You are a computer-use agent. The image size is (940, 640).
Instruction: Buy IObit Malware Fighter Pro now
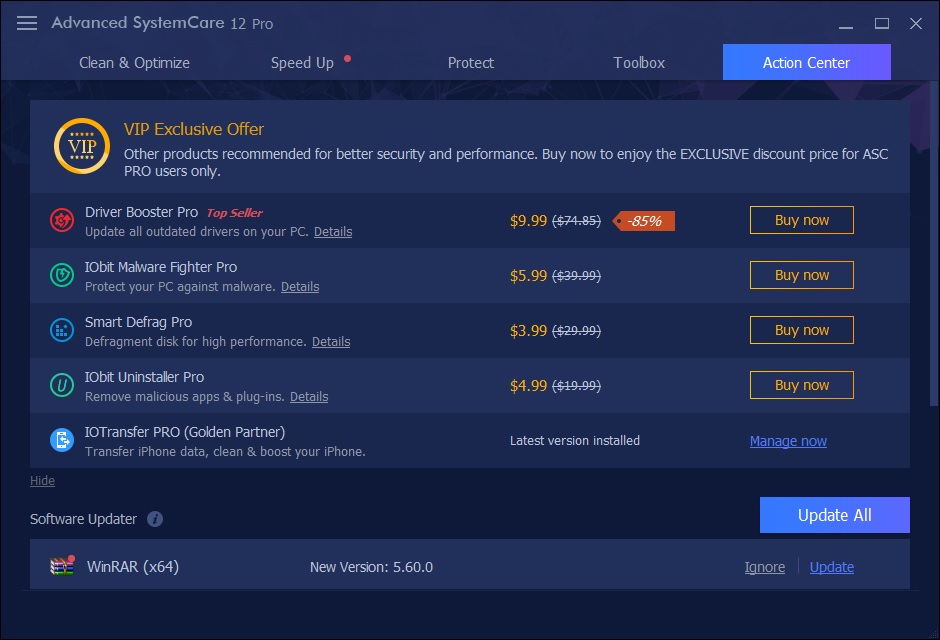click(x=802, y=275)
